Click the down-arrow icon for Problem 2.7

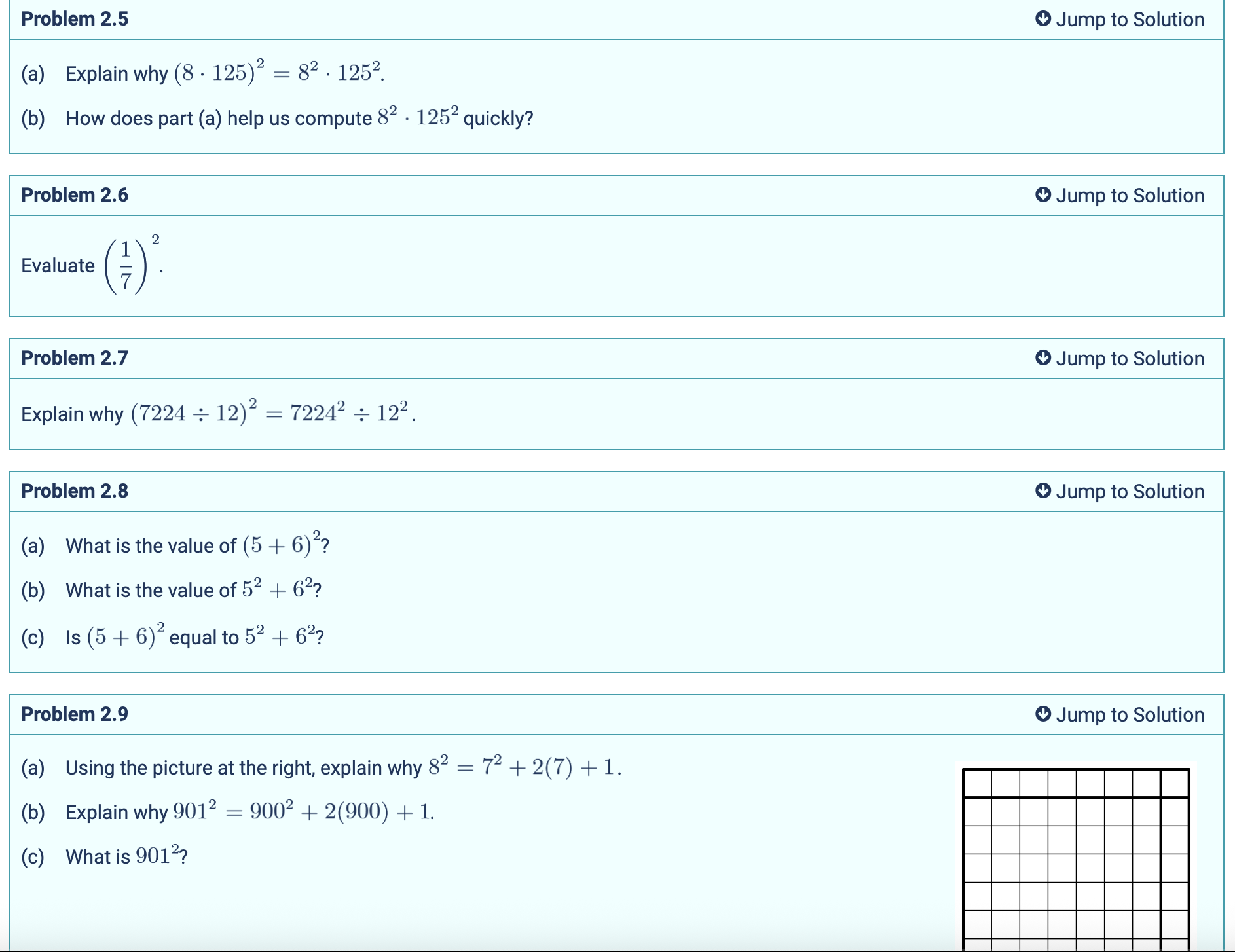1043,357
